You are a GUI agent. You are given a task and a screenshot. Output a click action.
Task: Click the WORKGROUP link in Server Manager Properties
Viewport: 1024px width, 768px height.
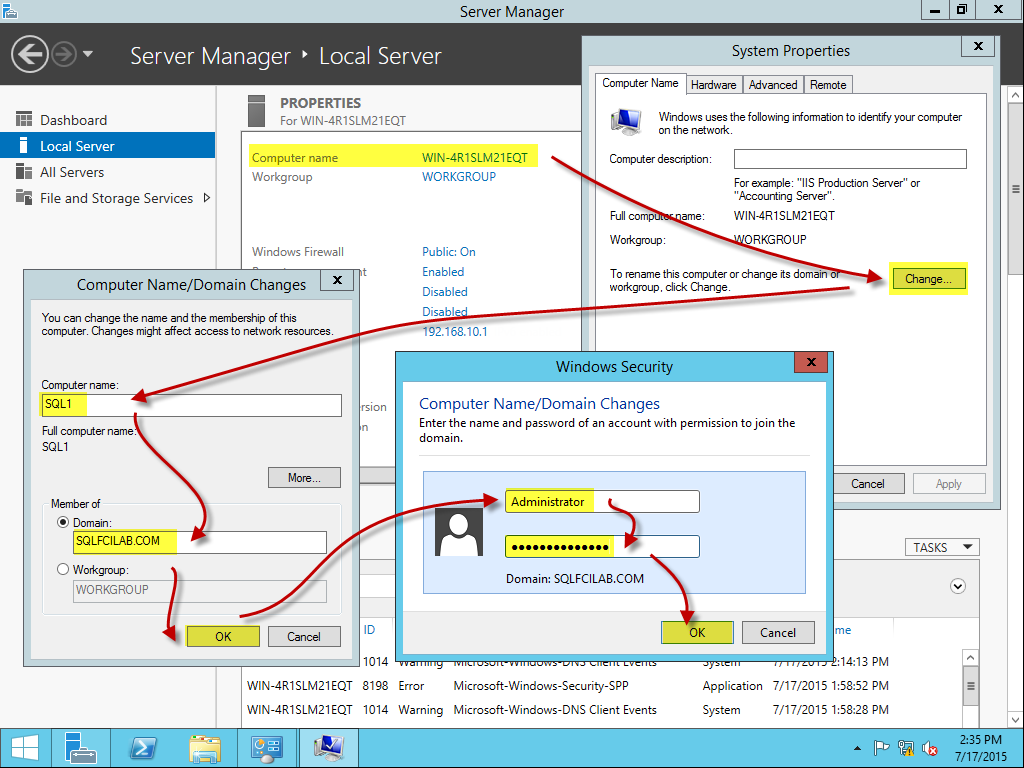[458, 177]
